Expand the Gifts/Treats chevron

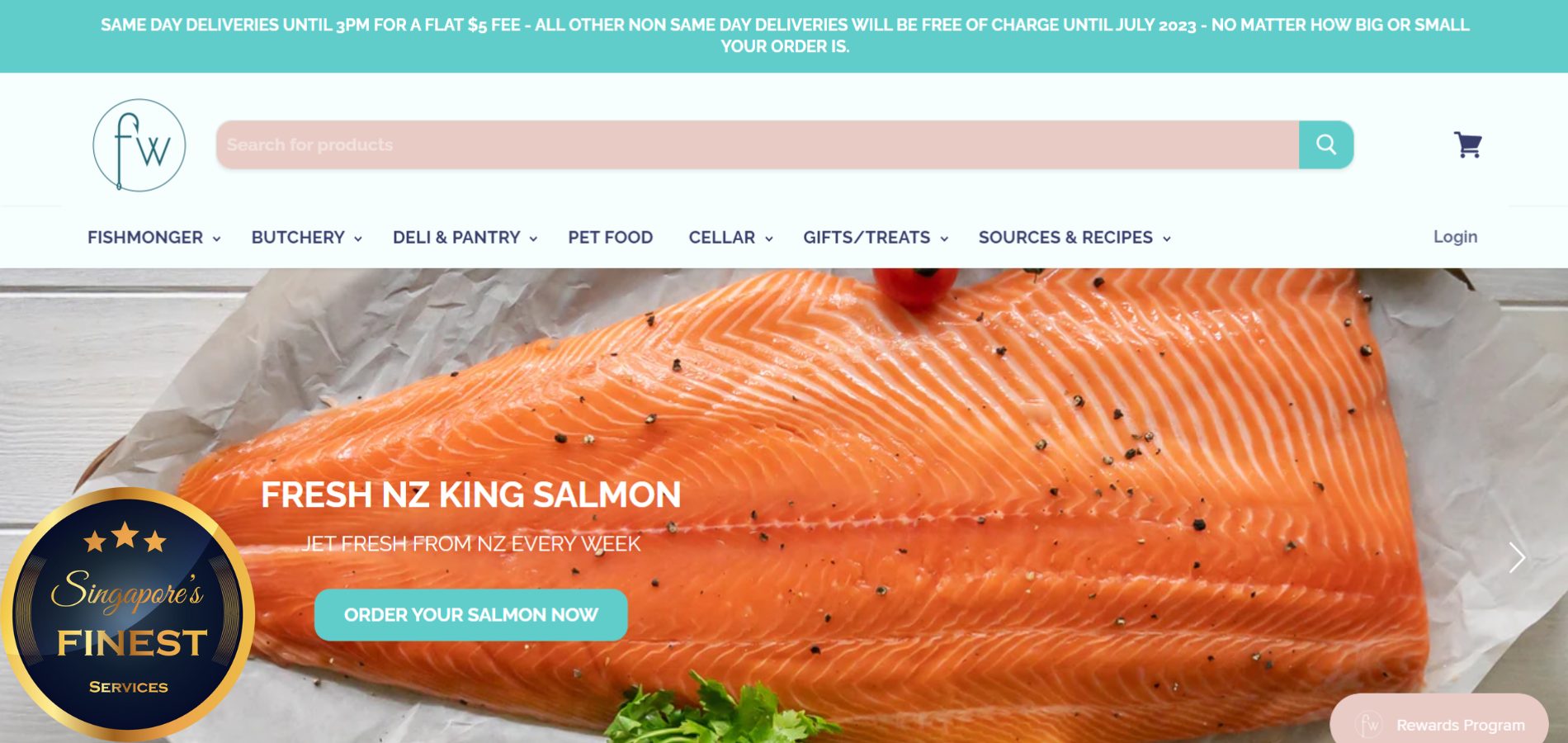(x=944, y=239)
